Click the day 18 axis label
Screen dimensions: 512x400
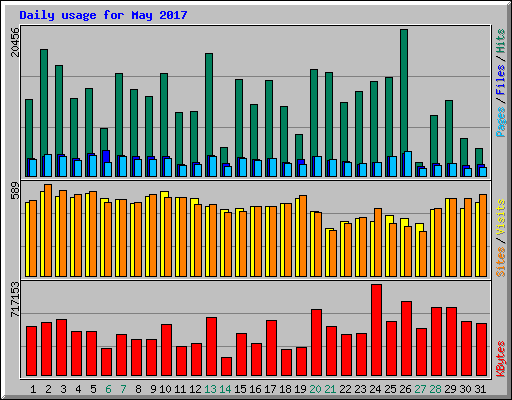(285, 389)
